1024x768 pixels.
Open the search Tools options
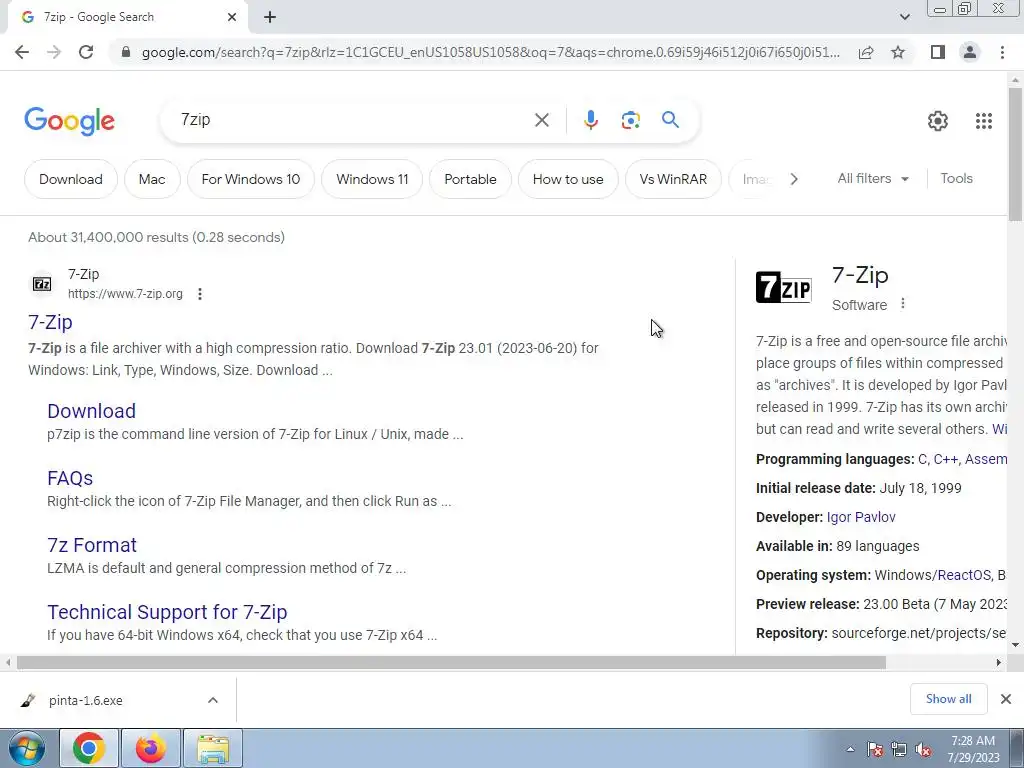click(956, 178)
